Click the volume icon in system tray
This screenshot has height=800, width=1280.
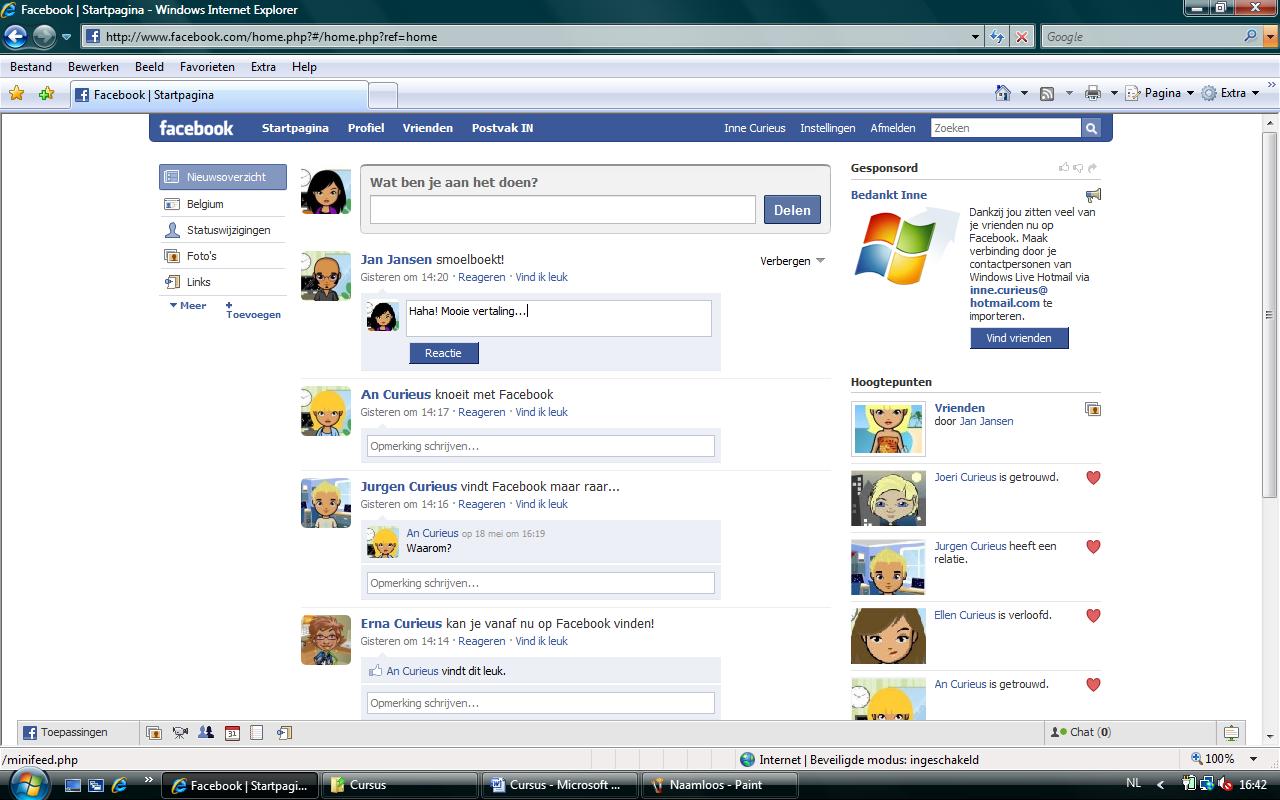point(1225,785)
